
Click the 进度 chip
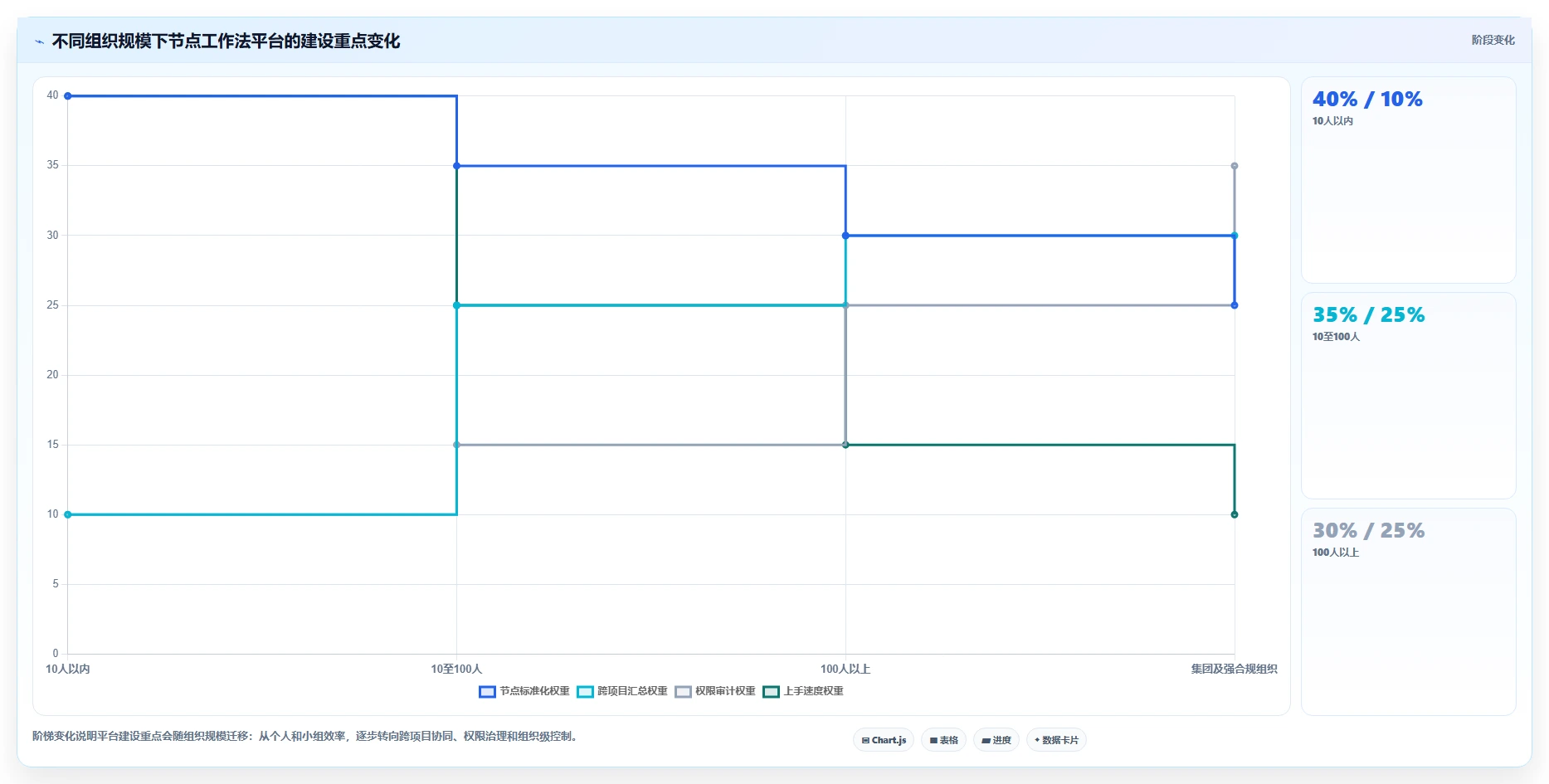coord(996,740)
